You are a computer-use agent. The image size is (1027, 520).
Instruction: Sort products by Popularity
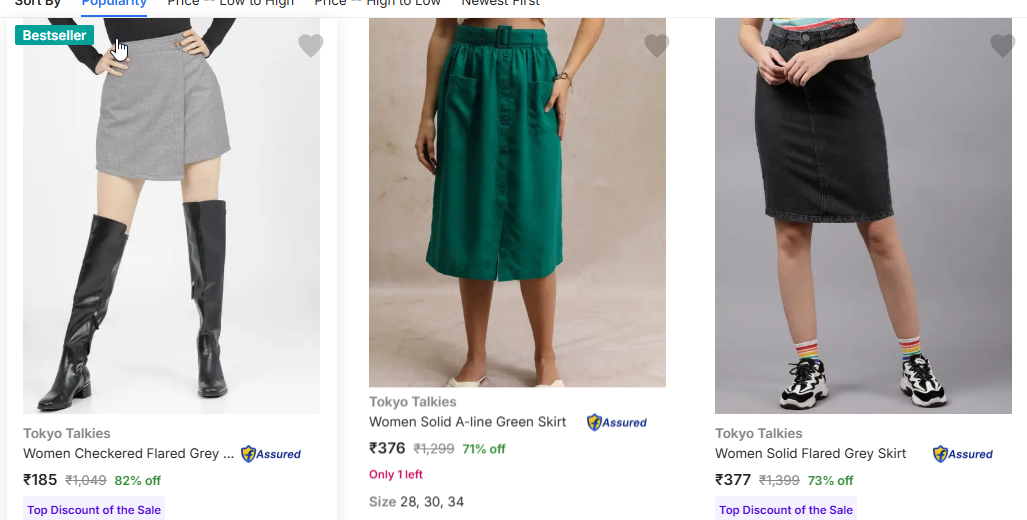pos(114,4)
